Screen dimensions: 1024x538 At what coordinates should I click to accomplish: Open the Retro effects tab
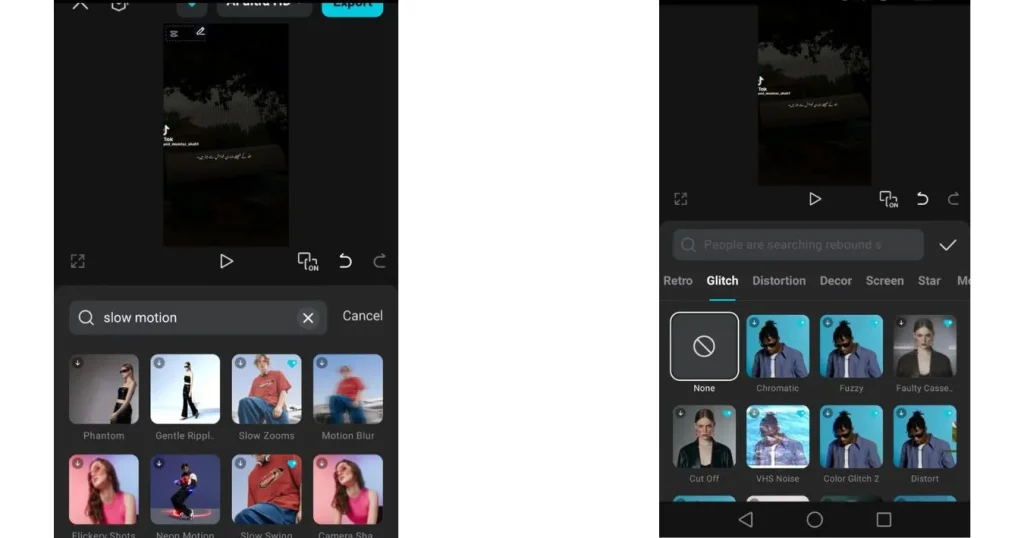click(678, 281)
